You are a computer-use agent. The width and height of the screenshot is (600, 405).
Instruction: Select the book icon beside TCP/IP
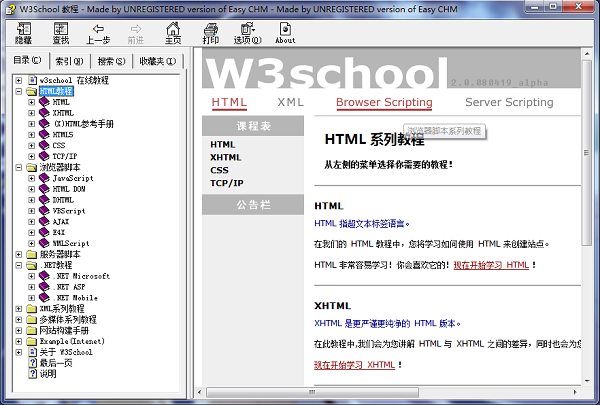point(44,156)
